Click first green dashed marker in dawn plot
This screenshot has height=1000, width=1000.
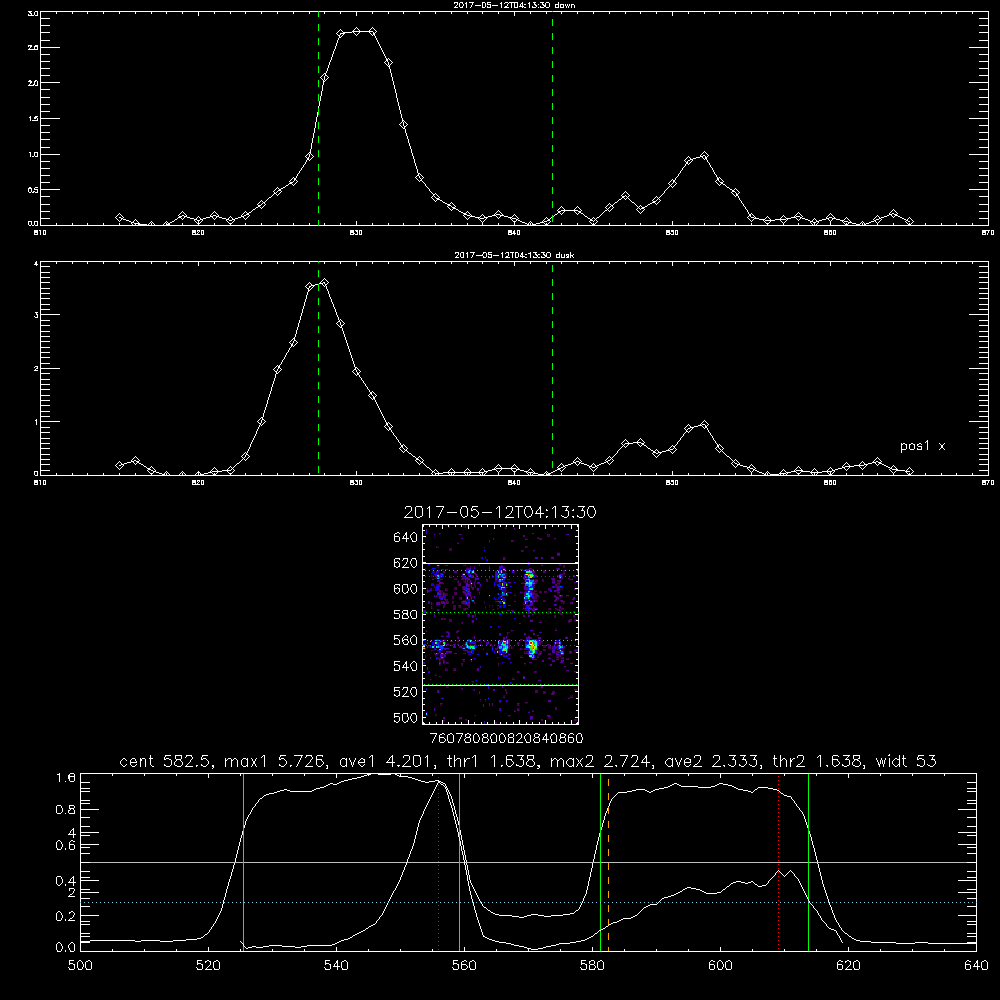318,119
